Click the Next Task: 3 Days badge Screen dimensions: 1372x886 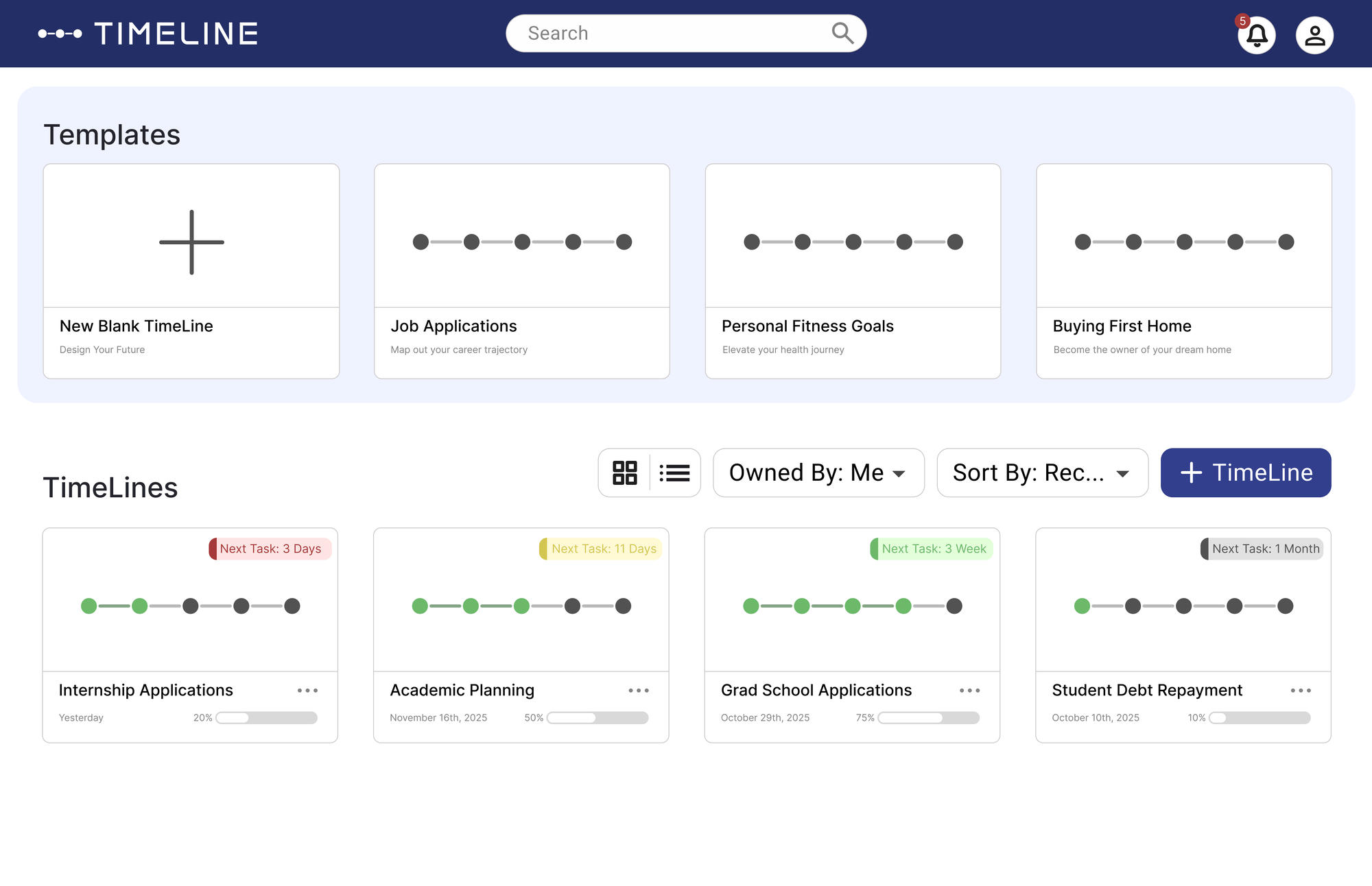point(270,549)
